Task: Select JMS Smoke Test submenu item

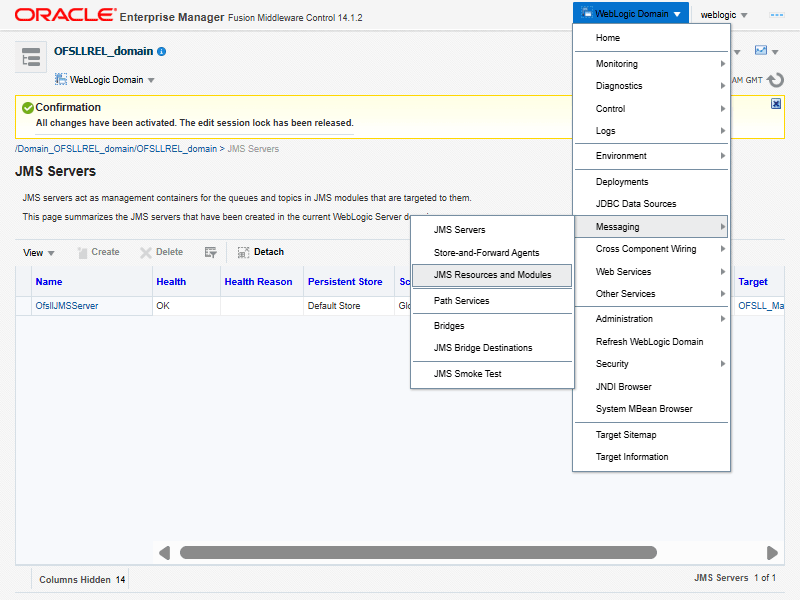Action: pyautogui.click(x=492, y=373)
